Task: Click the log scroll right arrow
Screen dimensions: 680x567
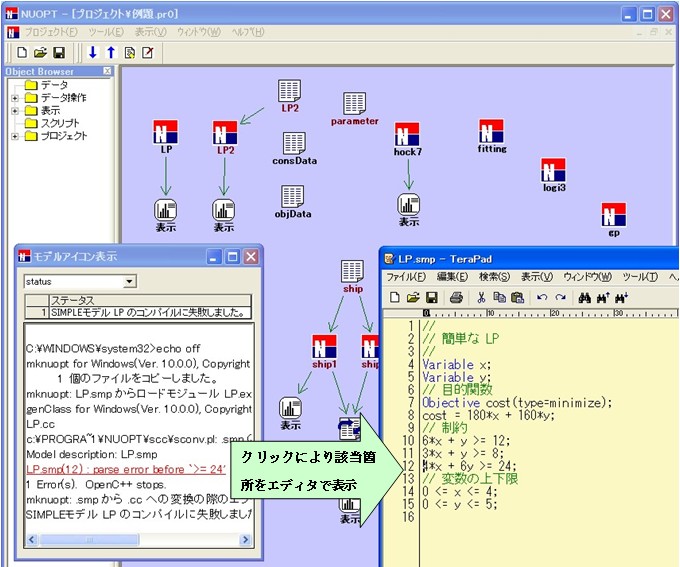Action: click(245, 540)
